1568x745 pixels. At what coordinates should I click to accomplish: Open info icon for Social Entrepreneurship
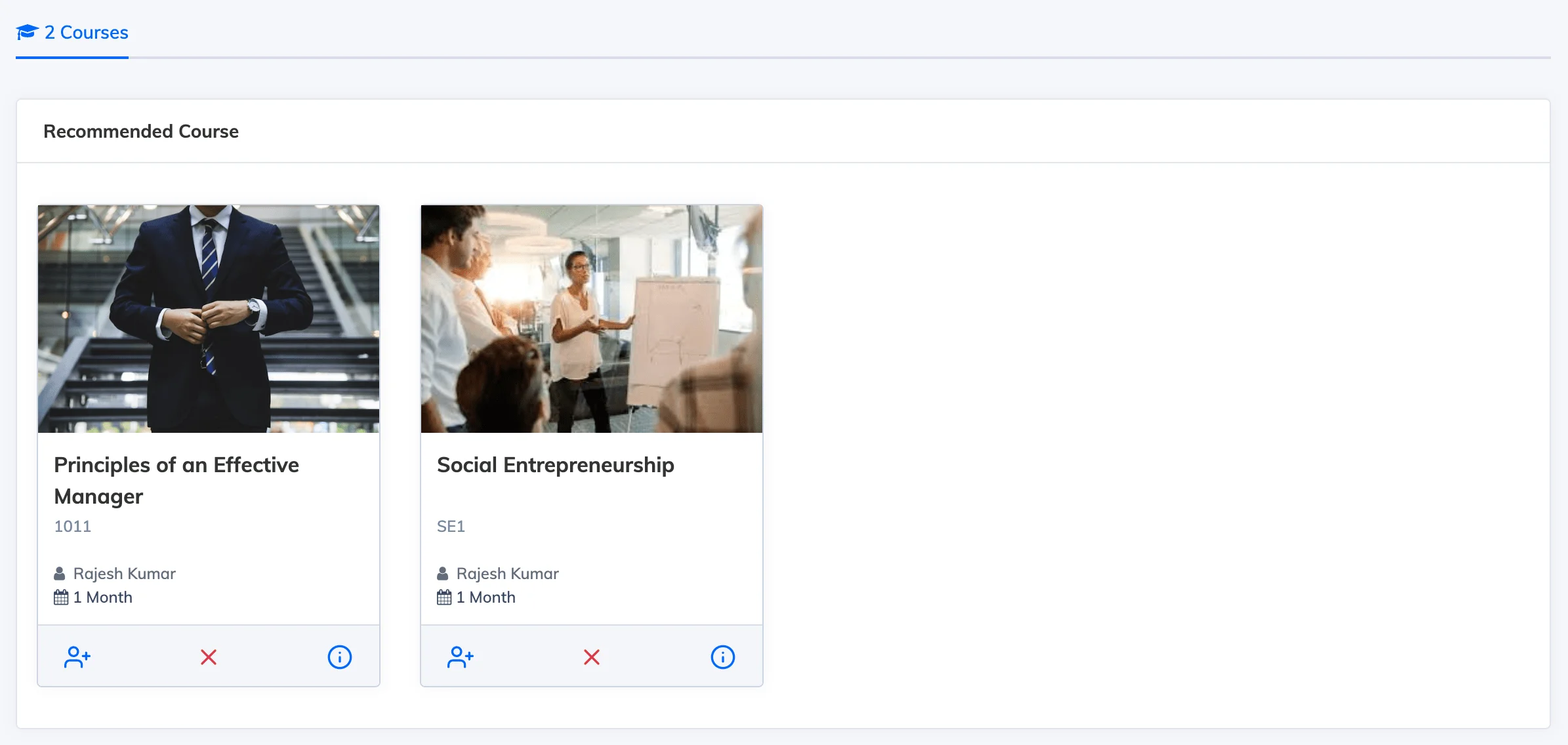[x=723, y=656]
